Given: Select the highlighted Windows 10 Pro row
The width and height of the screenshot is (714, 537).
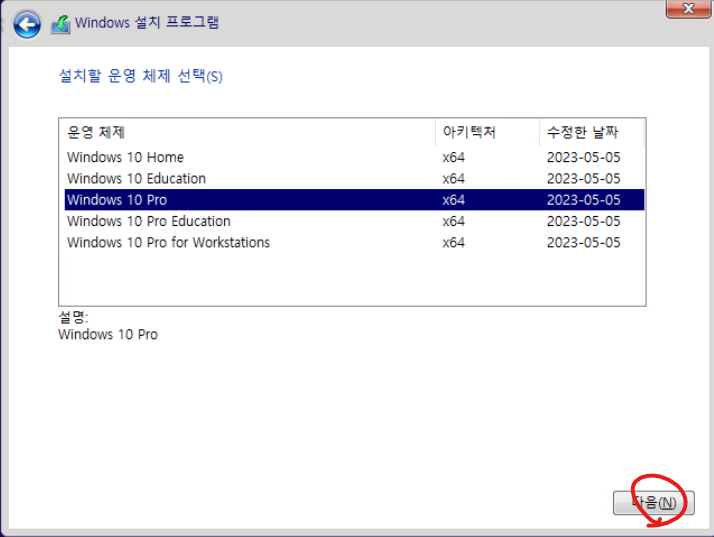Looking at the screenshot, I should [354, 199].
